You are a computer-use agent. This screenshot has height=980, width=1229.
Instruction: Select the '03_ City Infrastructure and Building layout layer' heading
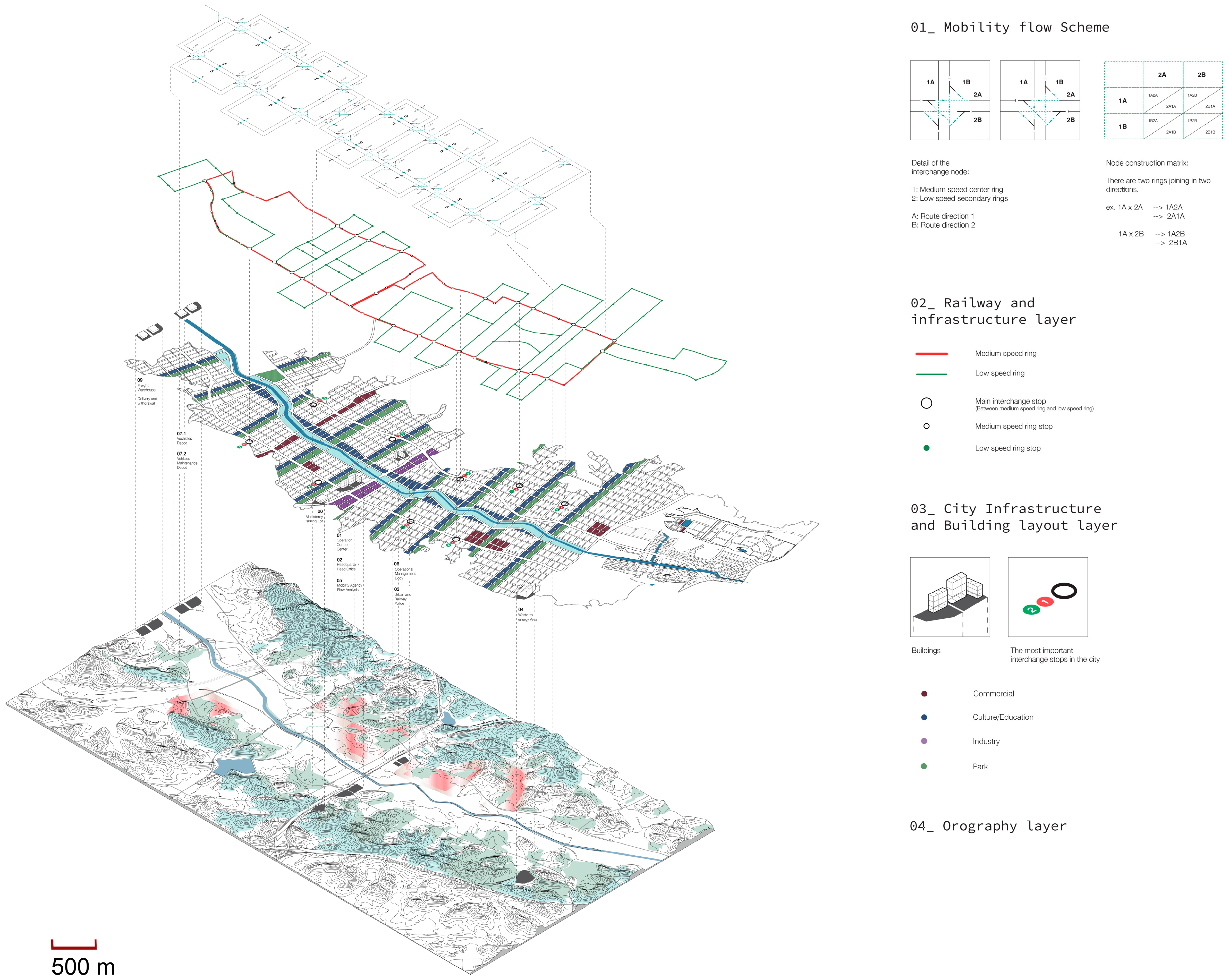[1014, 517]
